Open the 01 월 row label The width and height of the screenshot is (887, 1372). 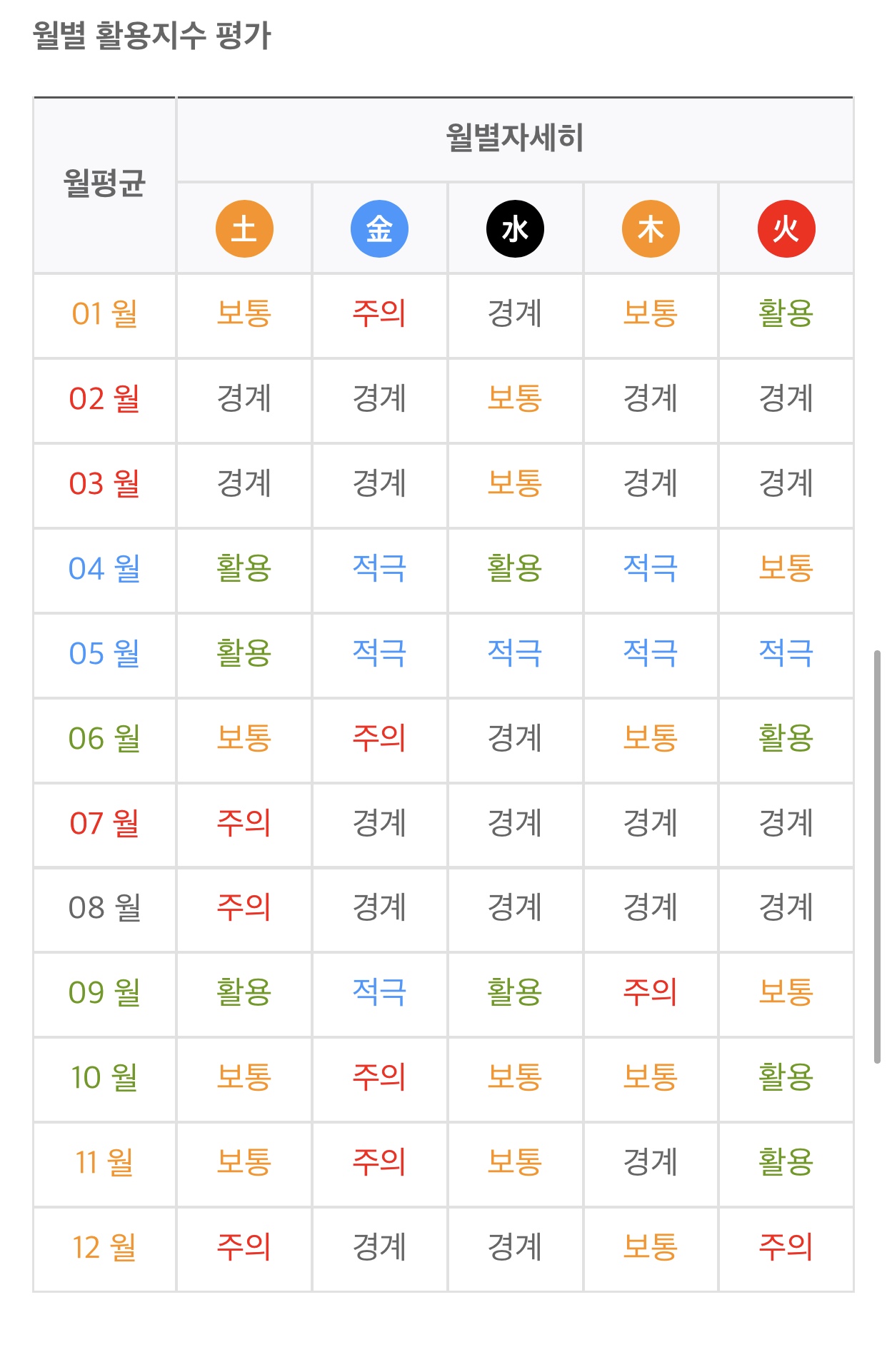[x=104, y=314]
